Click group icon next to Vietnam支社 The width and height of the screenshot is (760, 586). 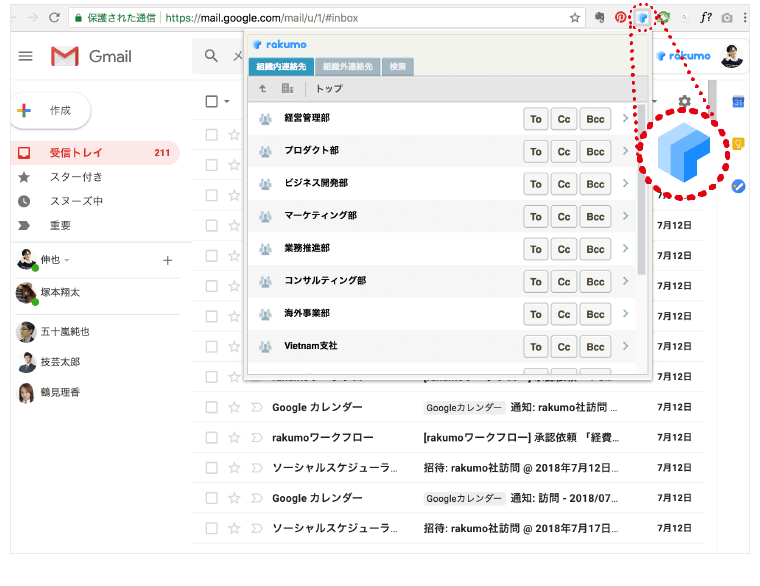click(265, 347)
